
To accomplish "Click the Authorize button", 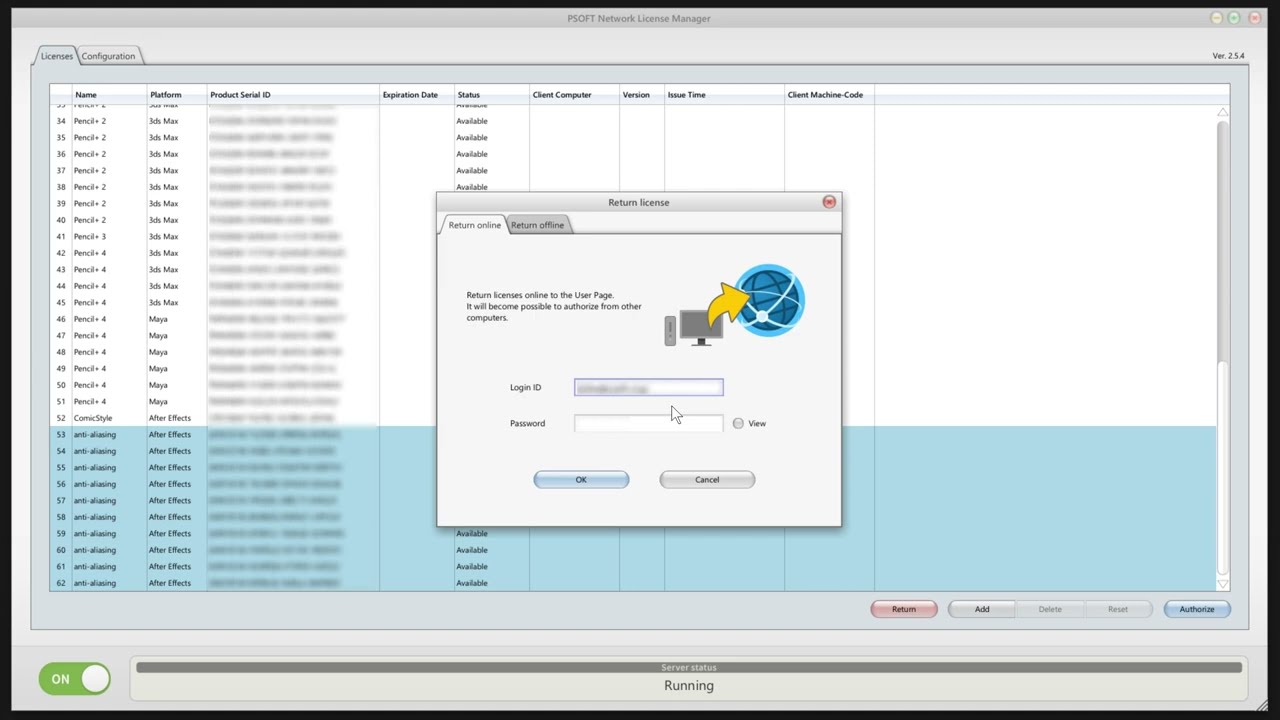I will [x=1197, y=609].
